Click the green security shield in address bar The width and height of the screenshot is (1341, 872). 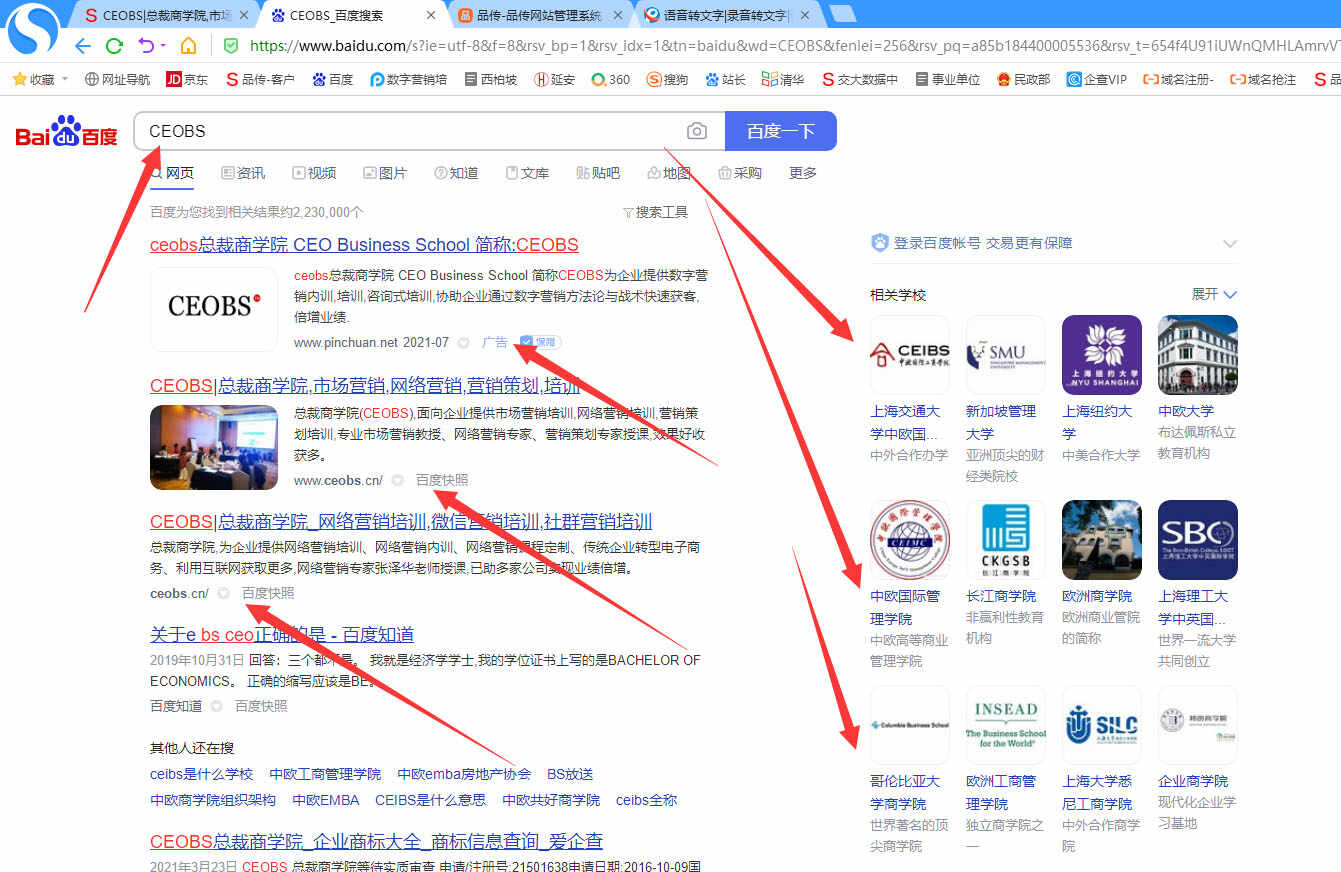click(x=231, y=46)
